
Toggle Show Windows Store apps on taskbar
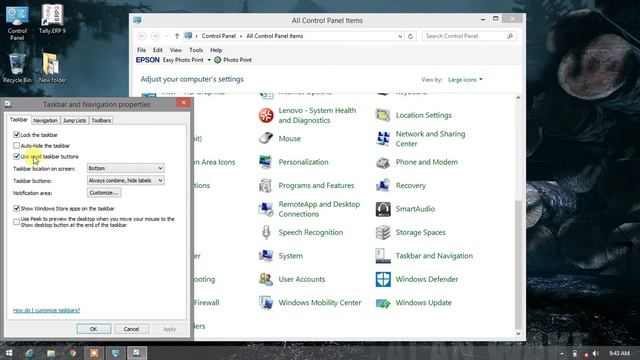(16, 208)
